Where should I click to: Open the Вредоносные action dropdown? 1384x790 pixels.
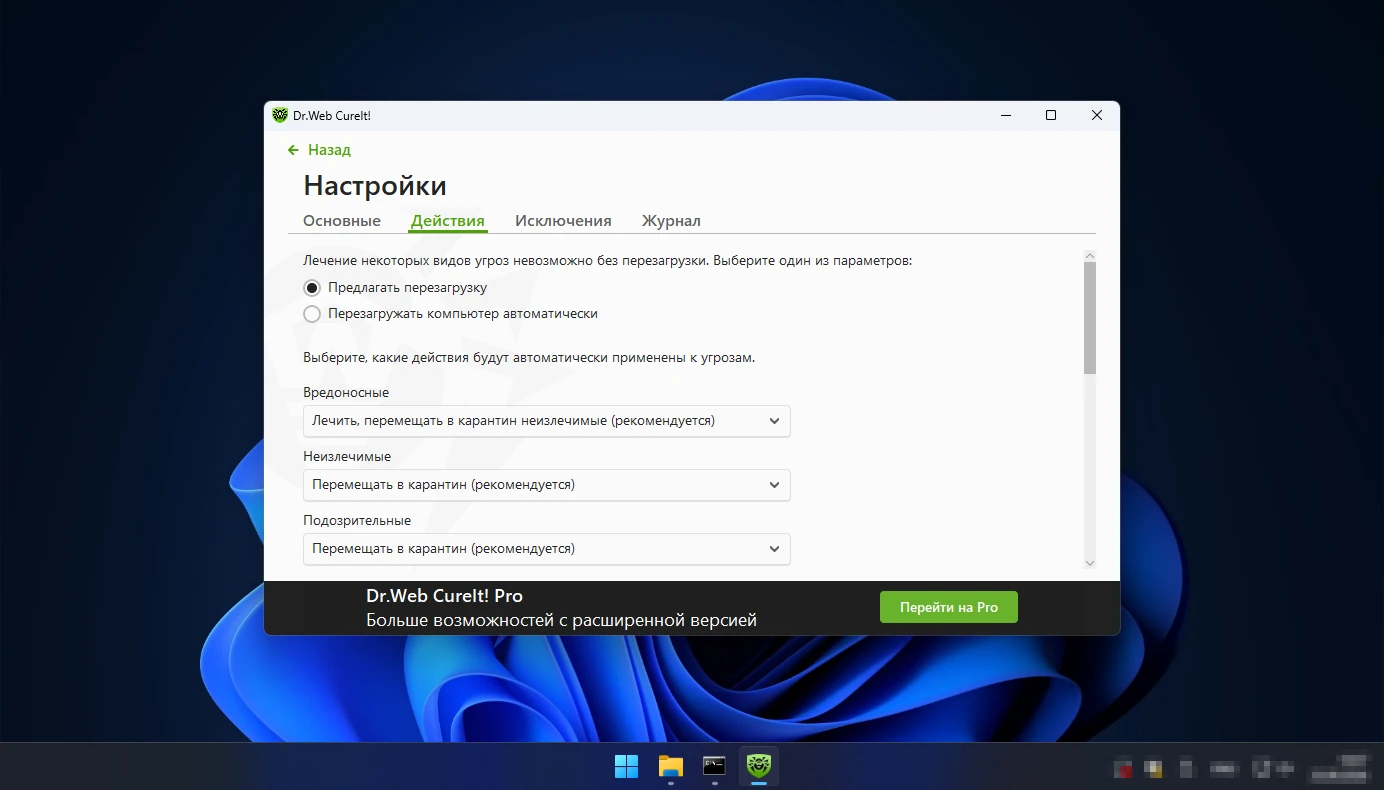[x=547, y=421]
